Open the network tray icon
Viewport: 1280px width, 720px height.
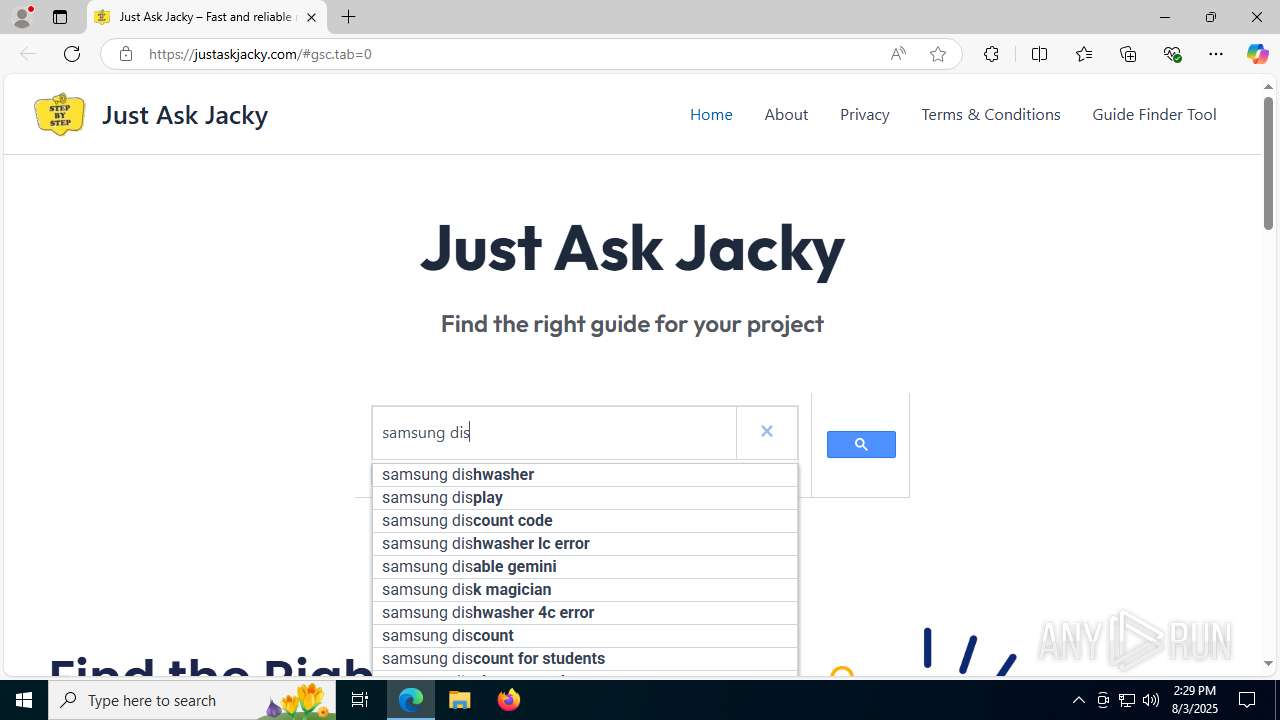1127,700
